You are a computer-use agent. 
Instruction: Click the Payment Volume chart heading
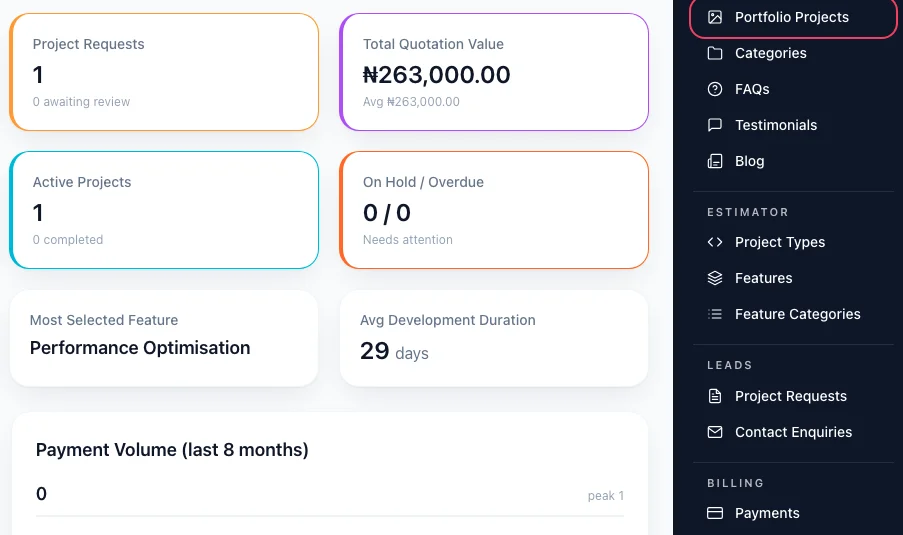pos(172,450)
